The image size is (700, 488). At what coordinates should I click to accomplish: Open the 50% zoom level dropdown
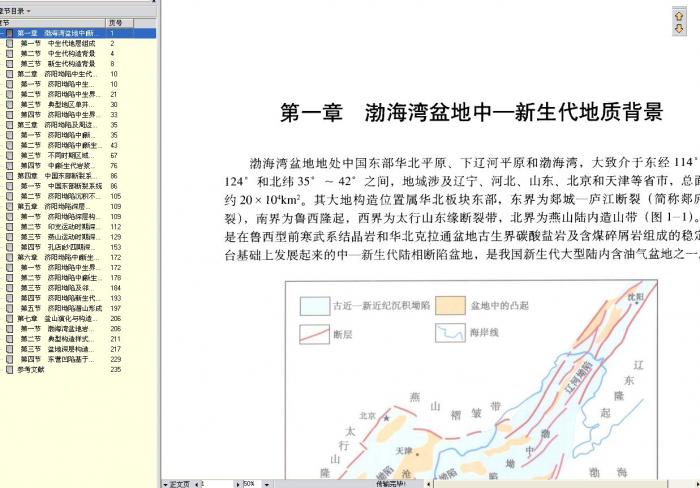[x=264, y=483]
